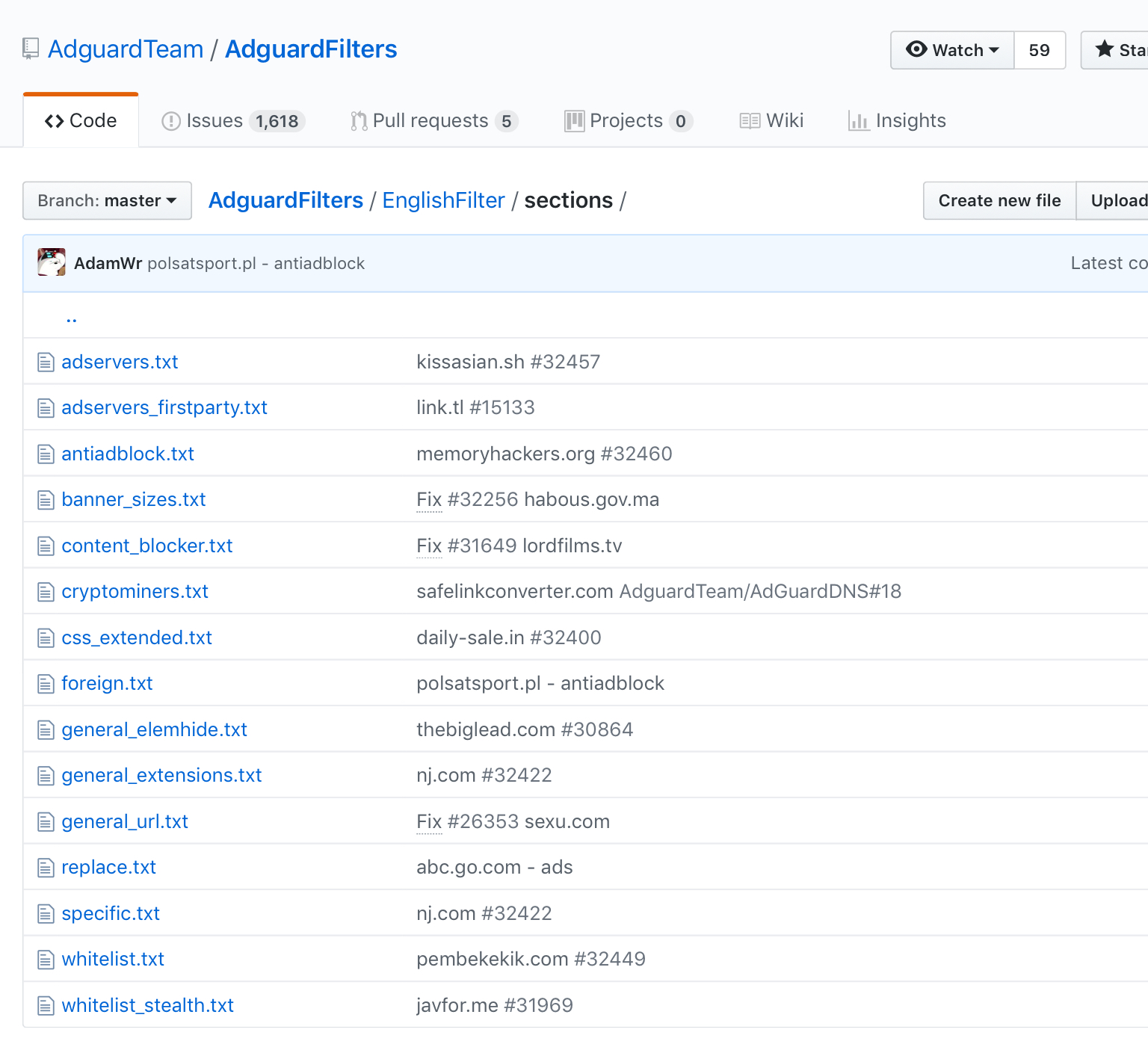Click the file icon next to general_elemhide.txt
The height and width of the screenshot is (1053, 1148).
pyautogui.click(x=46, y=730)
